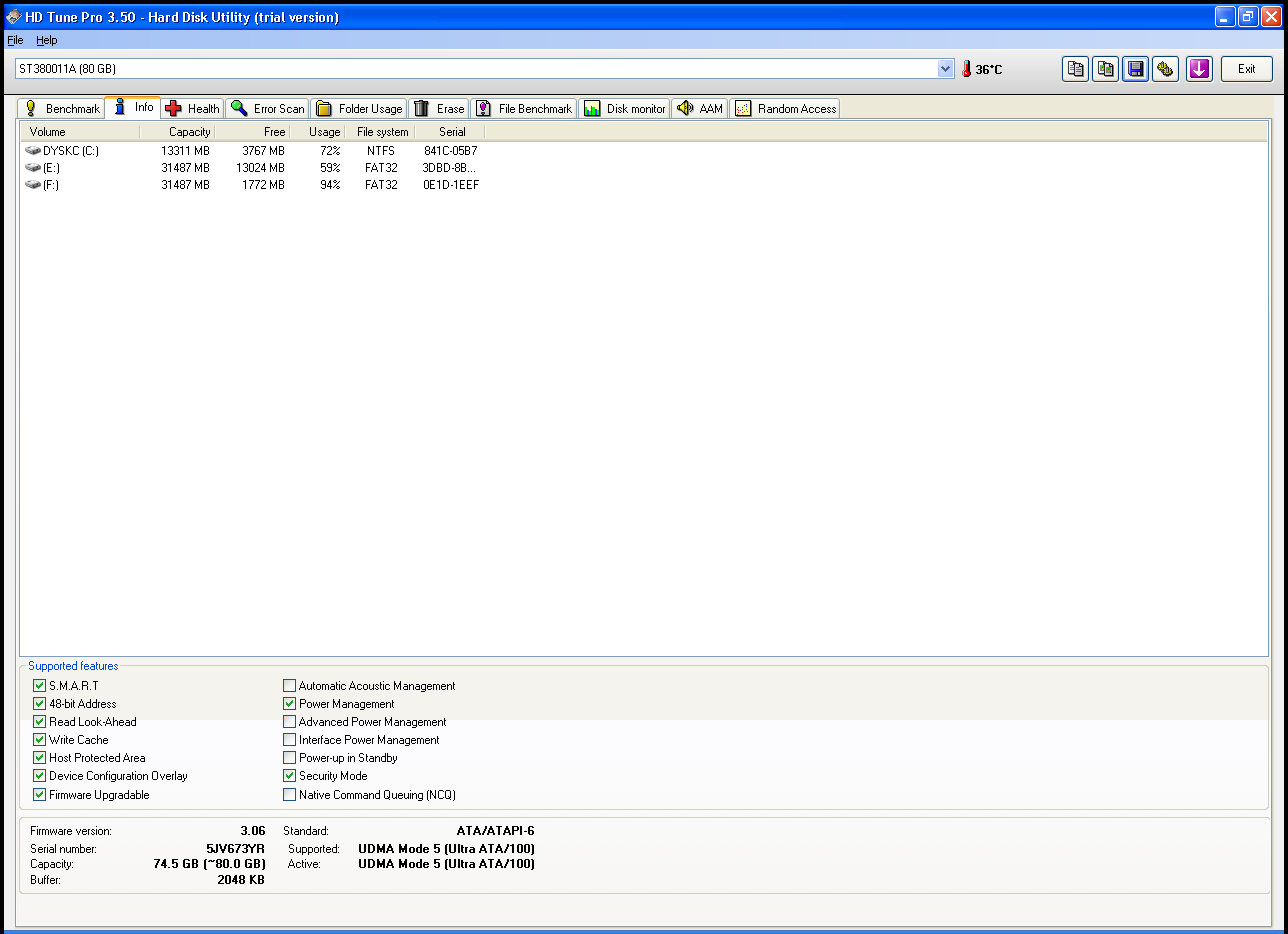The height and width of the screenshot is (934, 1288).
Task: Click the 1772 MB free space value
Action: (x=263, y=185)
